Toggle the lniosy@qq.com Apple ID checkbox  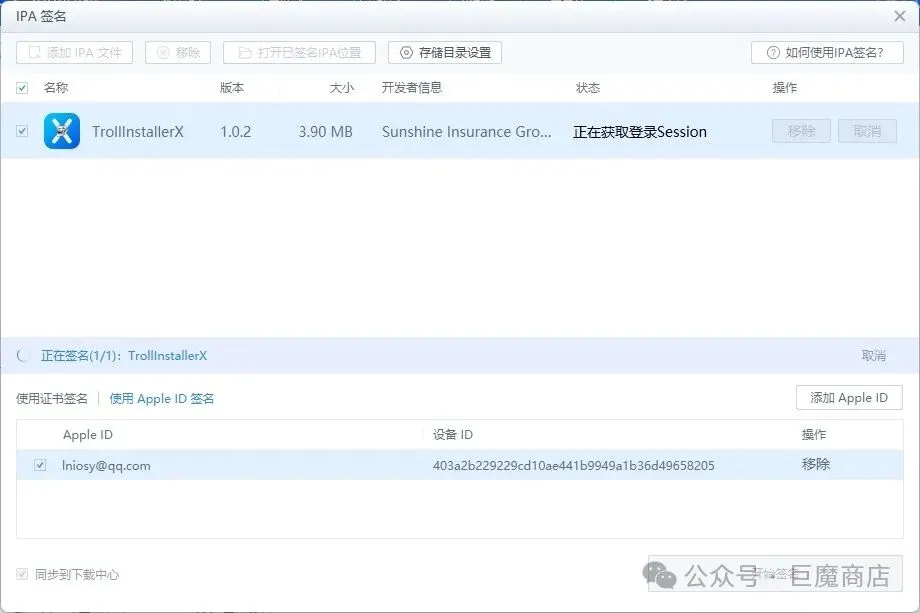(x=40, y=465)
